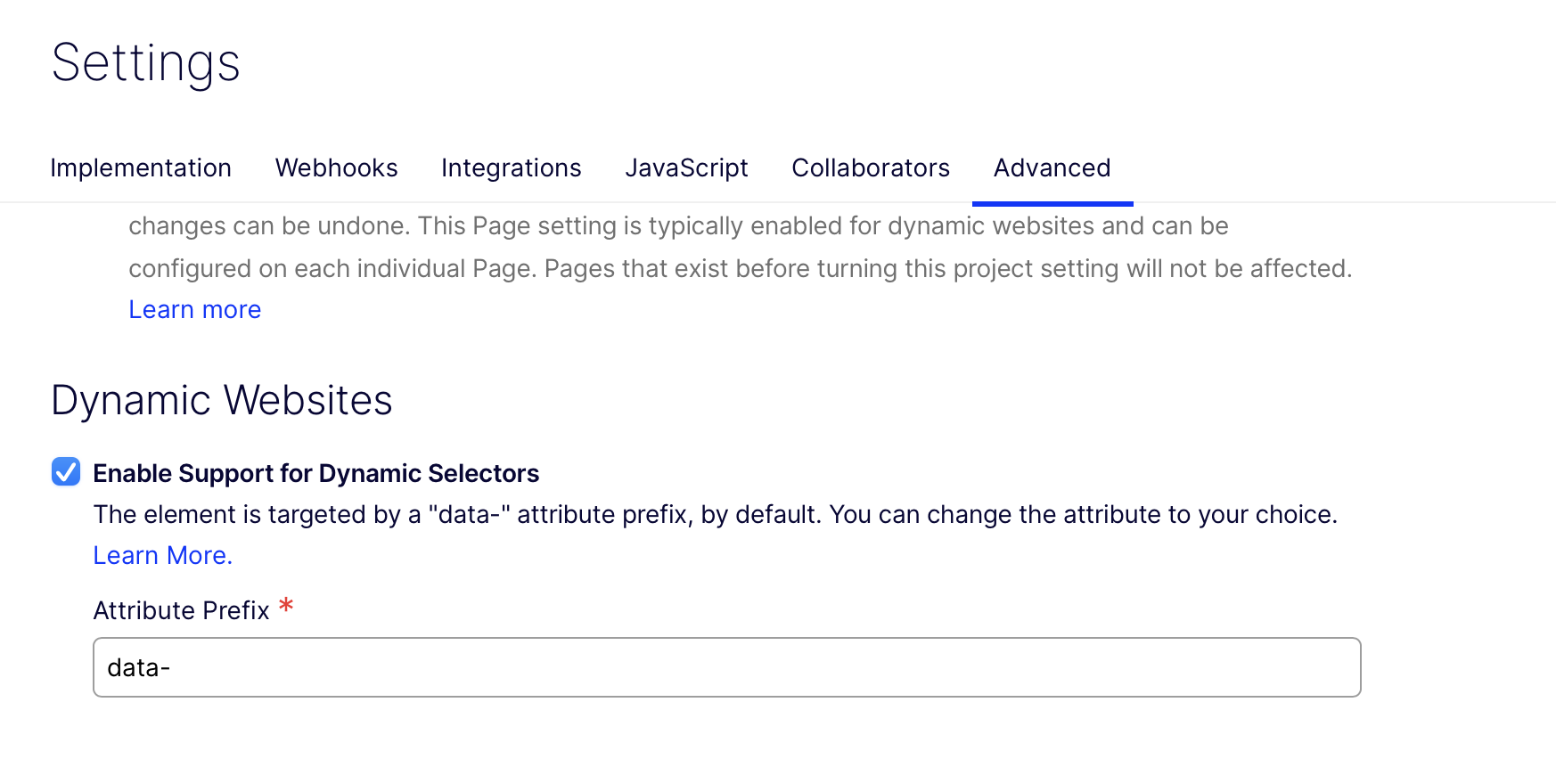The image size is (1556, 784).
Task: Click the Dynamic Websites section heading
Action: tap(222, 401)
